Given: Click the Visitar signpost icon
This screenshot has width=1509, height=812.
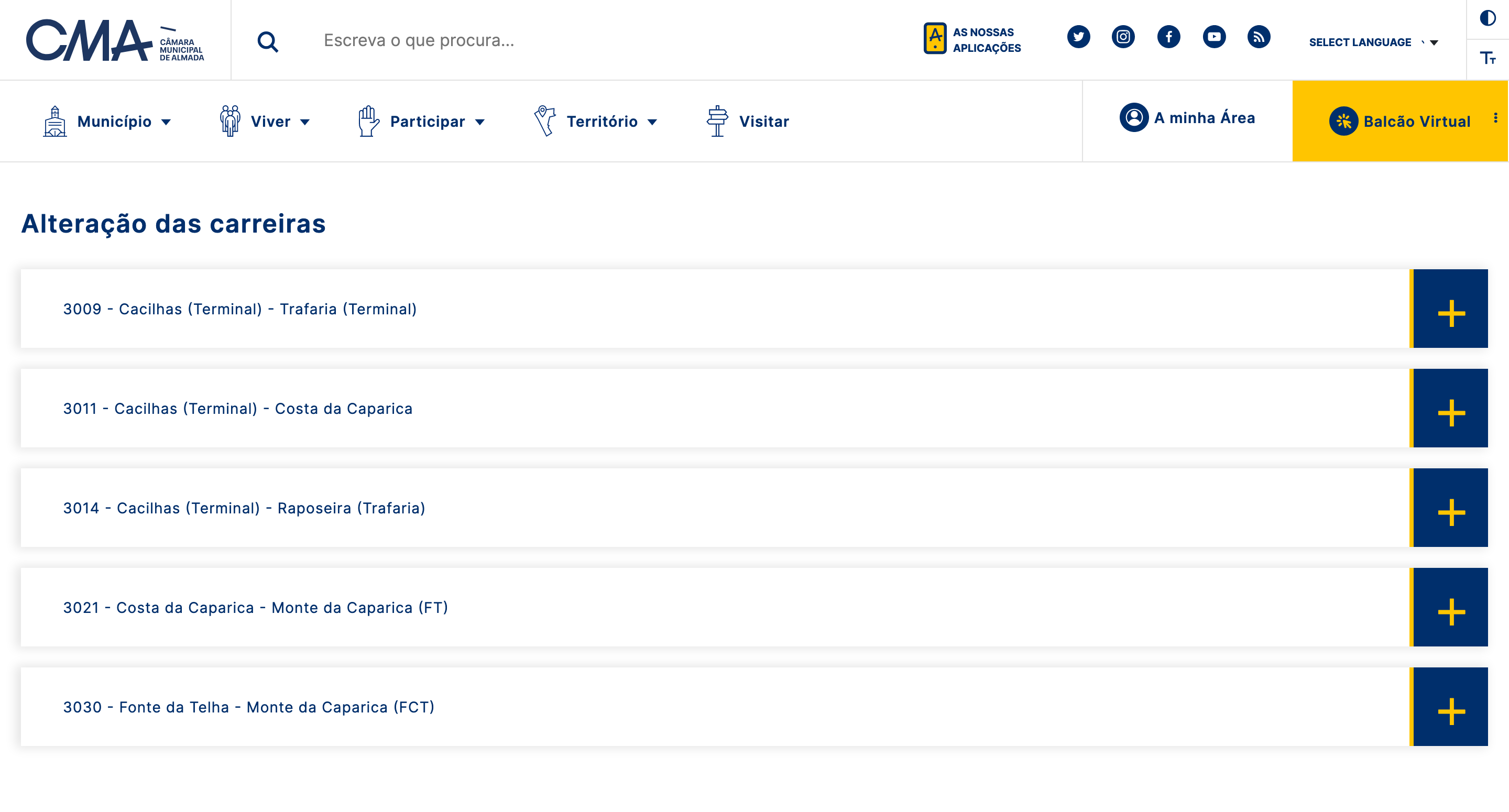Looking at the screenshot, I should 717,121.
